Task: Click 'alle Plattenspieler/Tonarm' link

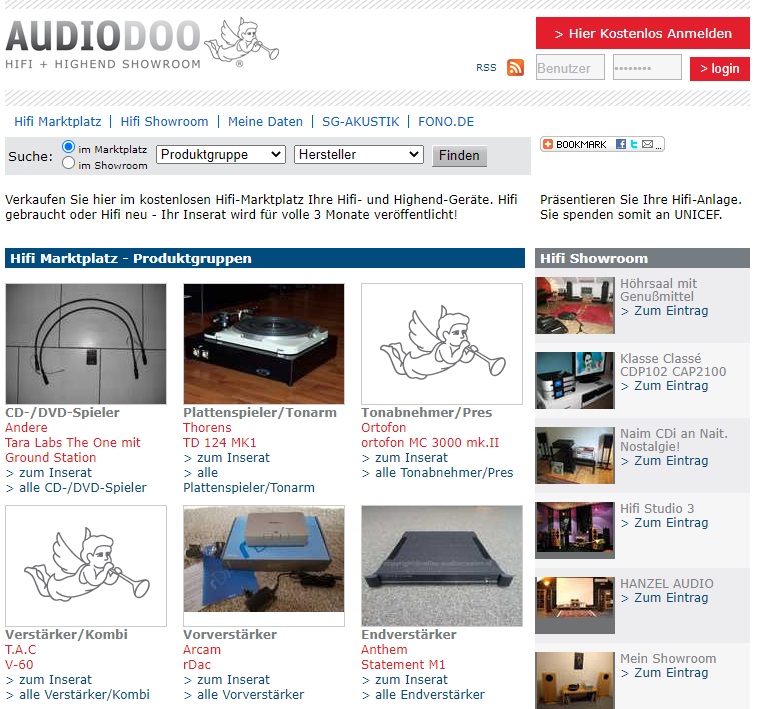Action: click(249, 481)
